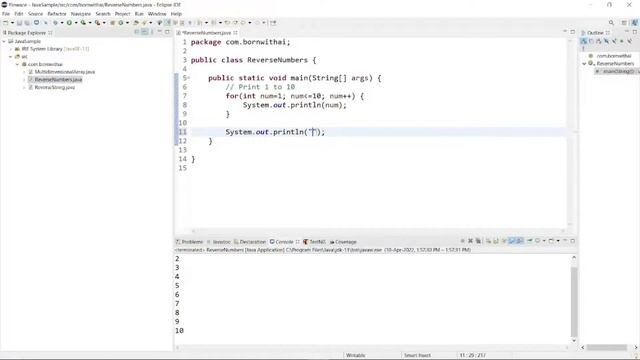Click the Writable status bar entry
The width and height of the screenshot is (640, 360).
point(356,356)
